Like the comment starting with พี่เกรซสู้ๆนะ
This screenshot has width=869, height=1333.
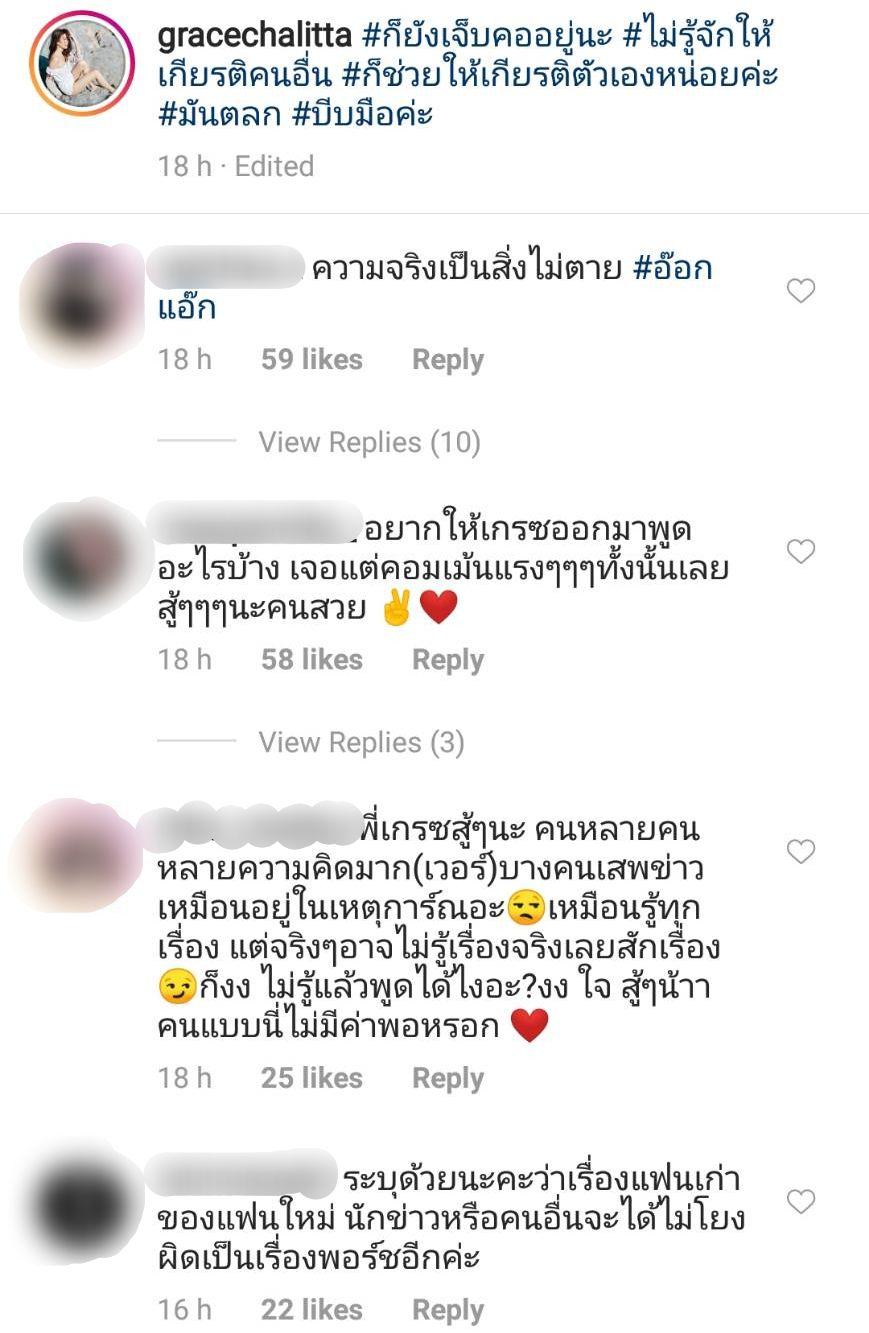(801, 851)
